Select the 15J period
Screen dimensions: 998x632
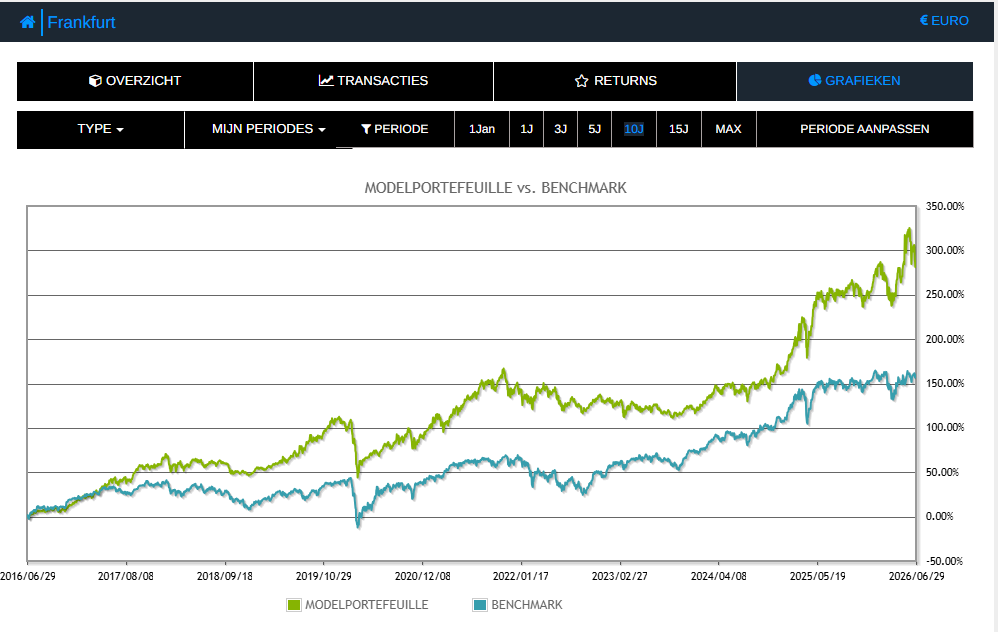coord(678,129)
